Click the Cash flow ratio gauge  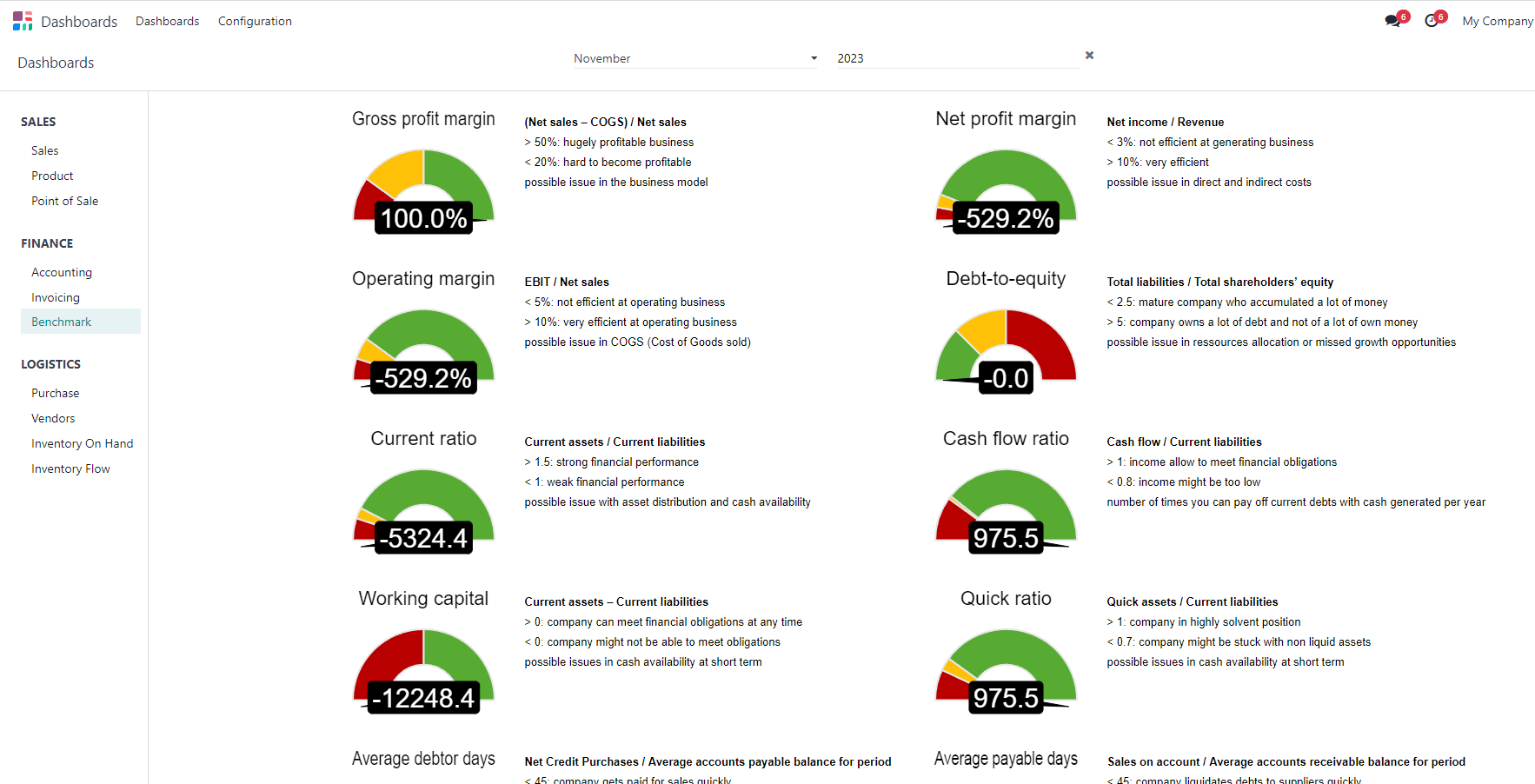pos(1006,509)
